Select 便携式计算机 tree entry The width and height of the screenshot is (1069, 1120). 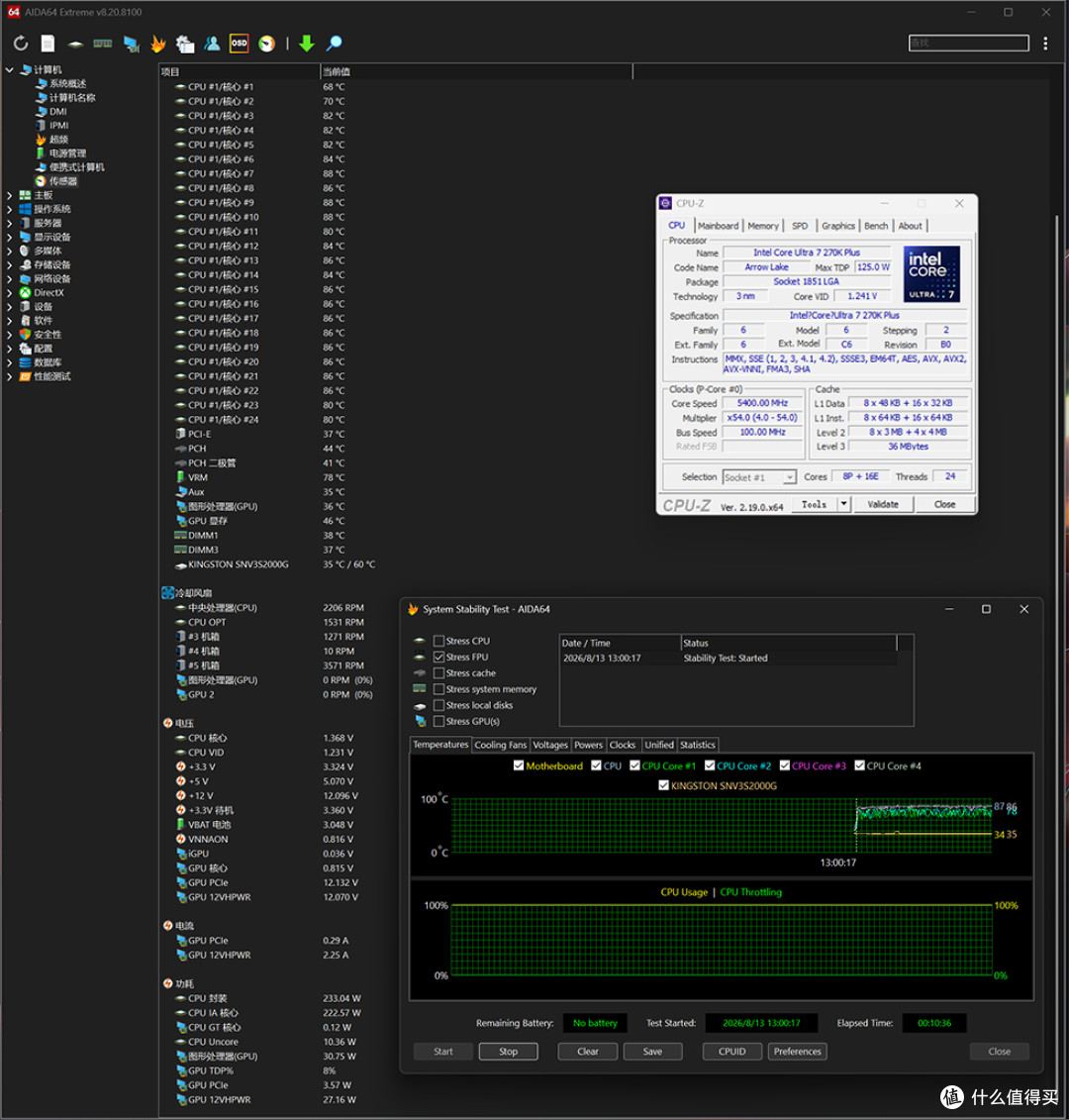pyautogui.click(x=76, y=167)
